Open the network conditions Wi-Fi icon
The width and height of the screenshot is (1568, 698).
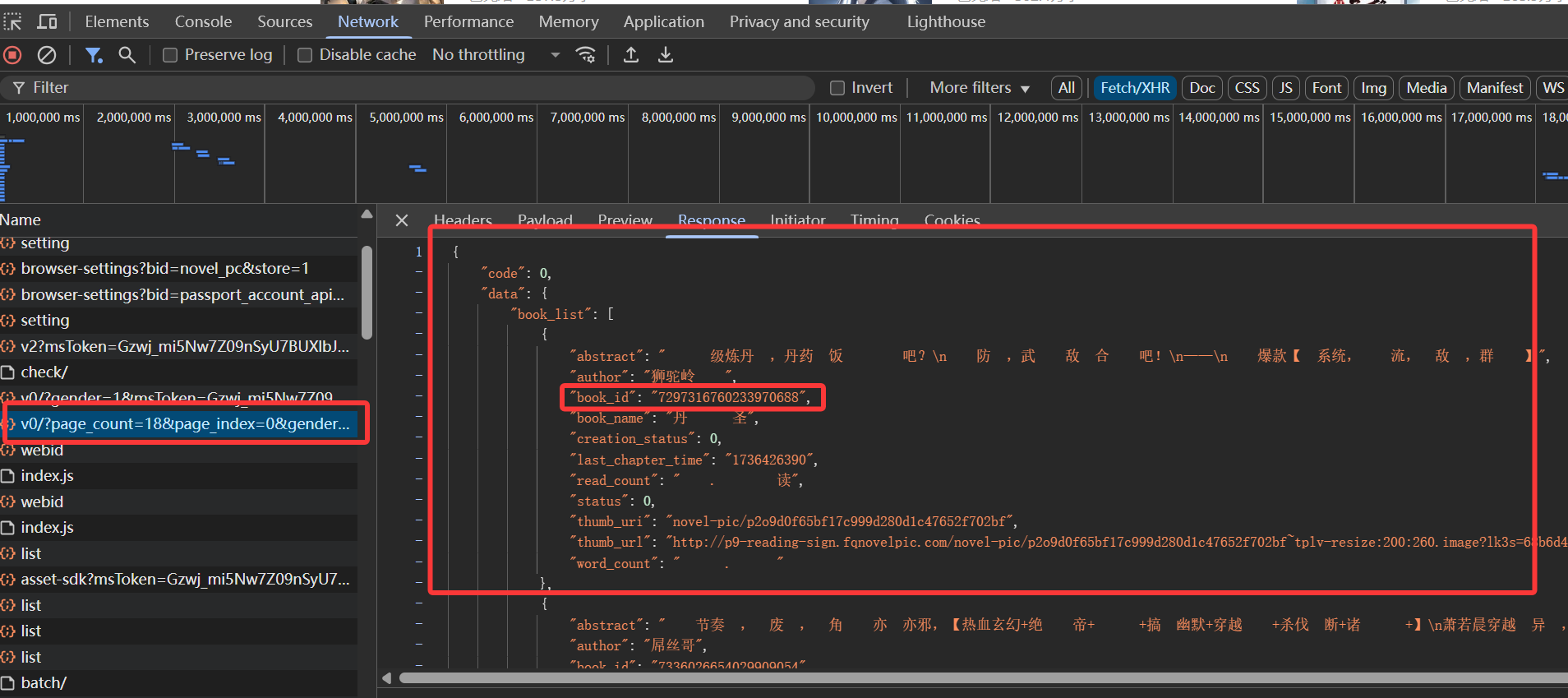[586, 55]
